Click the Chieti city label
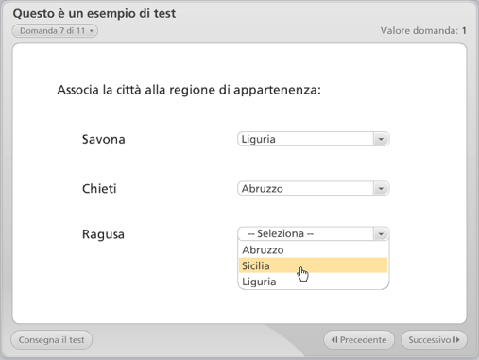The width and height of the screenshot is (479, 360). coord(99,189)
